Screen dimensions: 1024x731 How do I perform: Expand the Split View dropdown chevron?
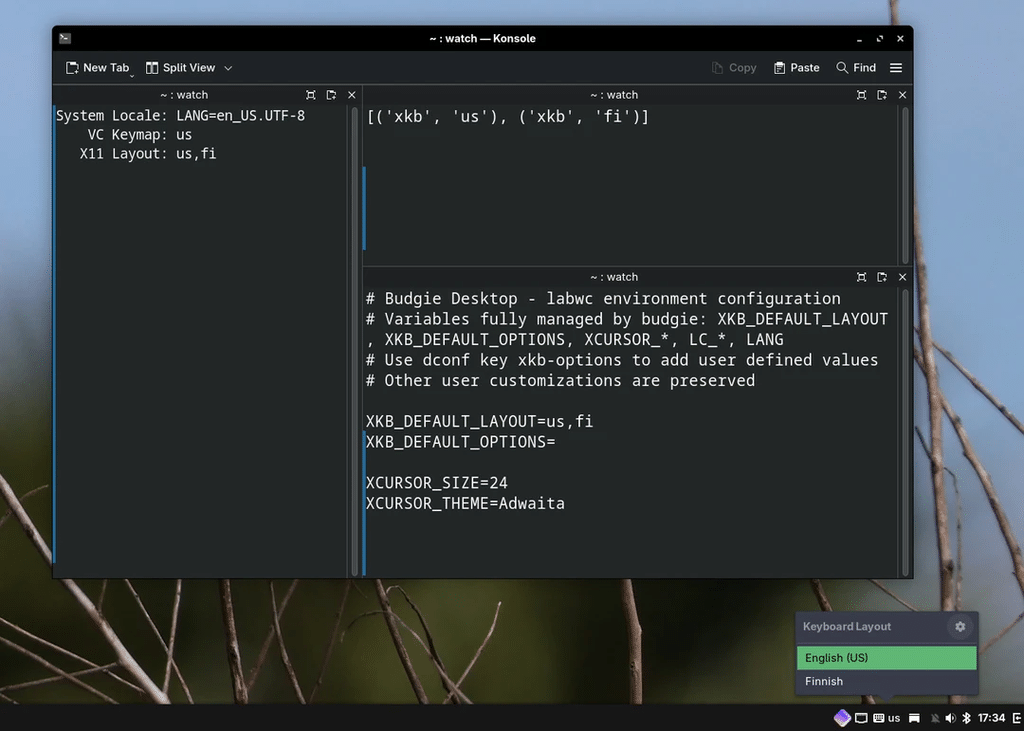tap(228, 68)
